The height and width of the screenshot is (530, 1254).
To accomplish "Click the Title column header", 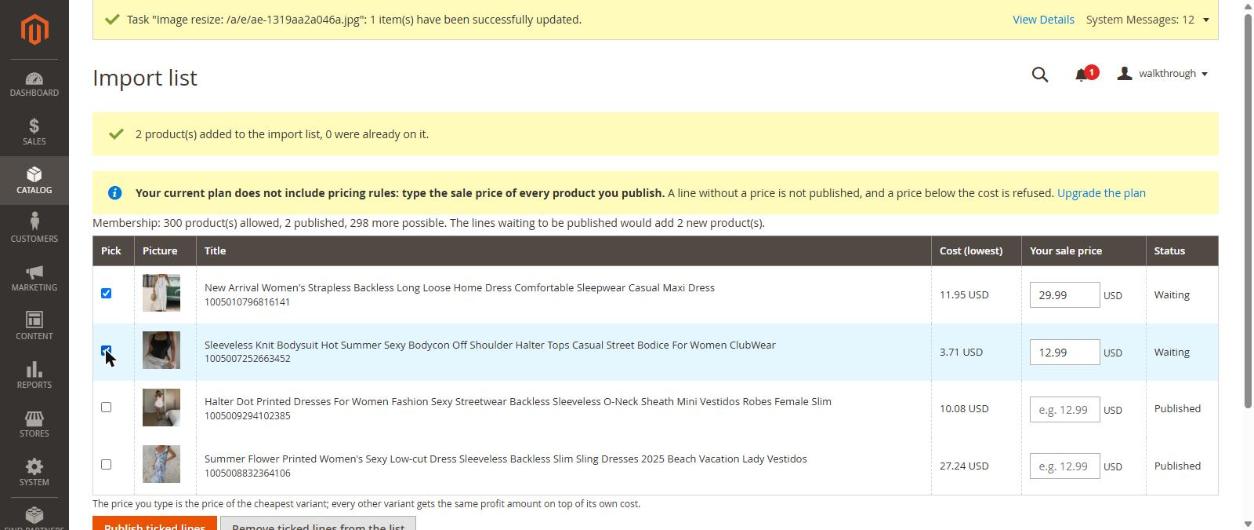I will coord(564,251).
